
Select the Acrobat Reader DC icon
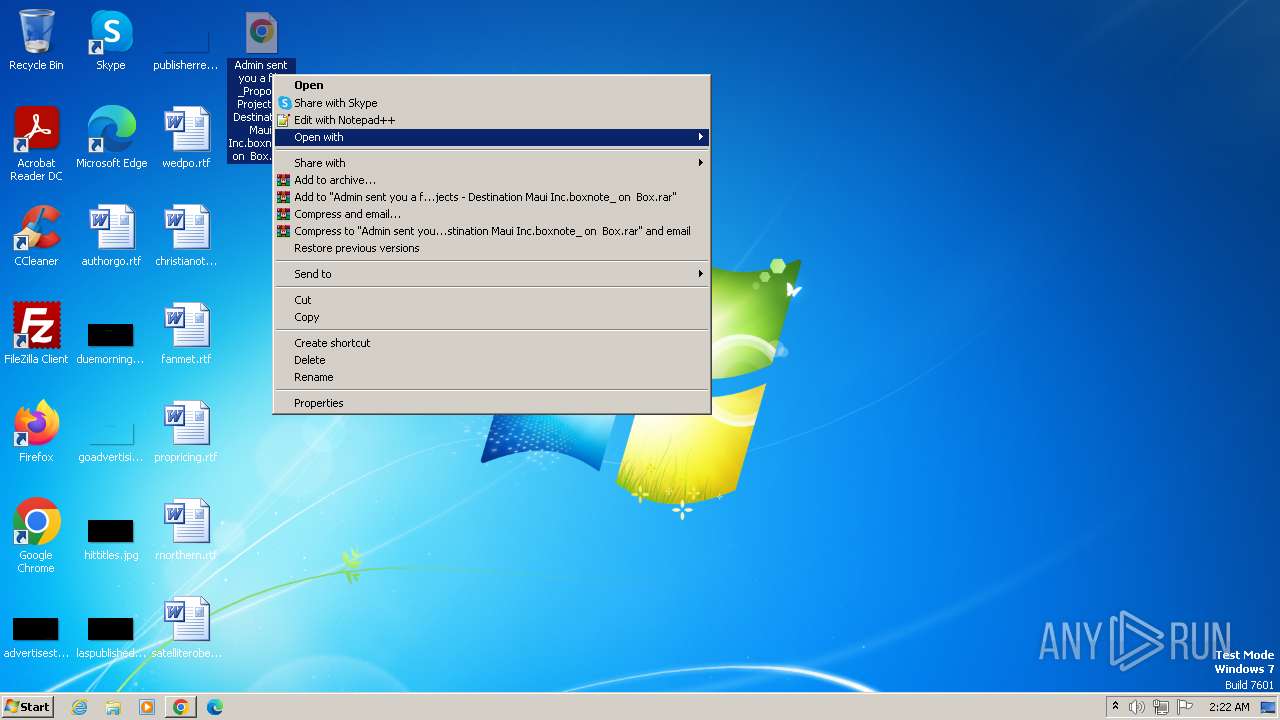[36, 144]
